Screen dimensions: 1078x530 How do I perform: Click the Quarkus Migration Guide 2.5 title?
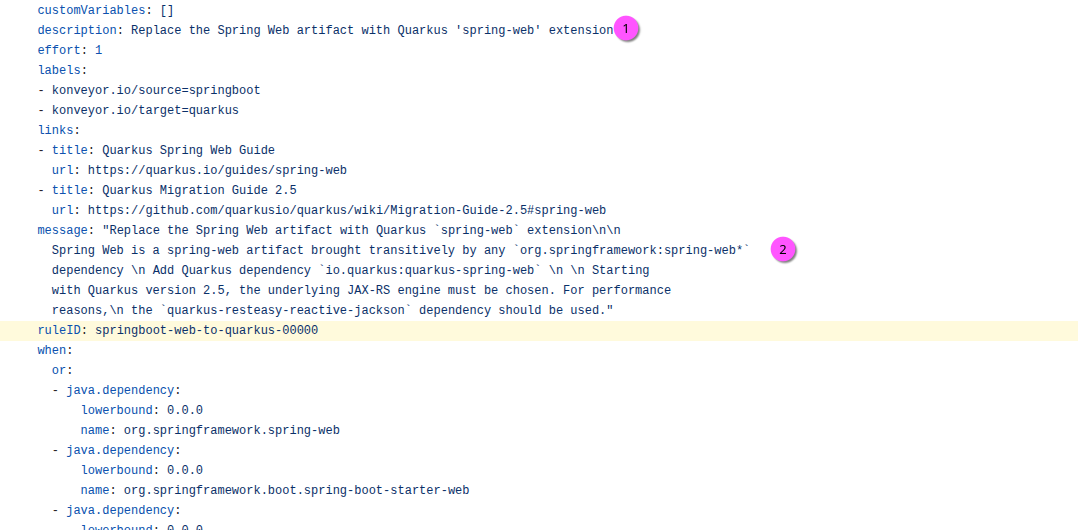click(199, 190)
